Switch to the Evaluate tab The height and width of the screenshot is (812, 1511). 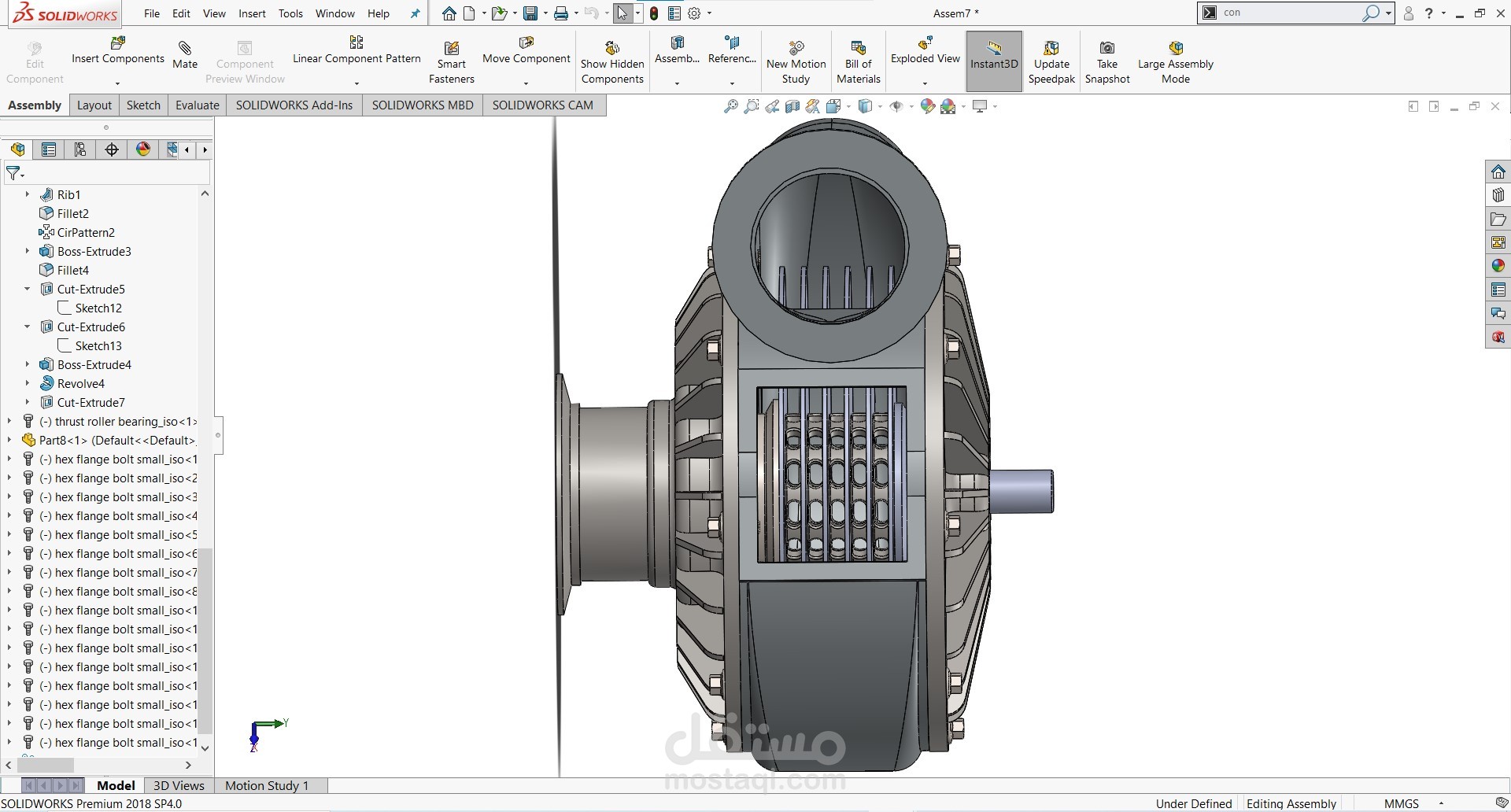point(197,105)
